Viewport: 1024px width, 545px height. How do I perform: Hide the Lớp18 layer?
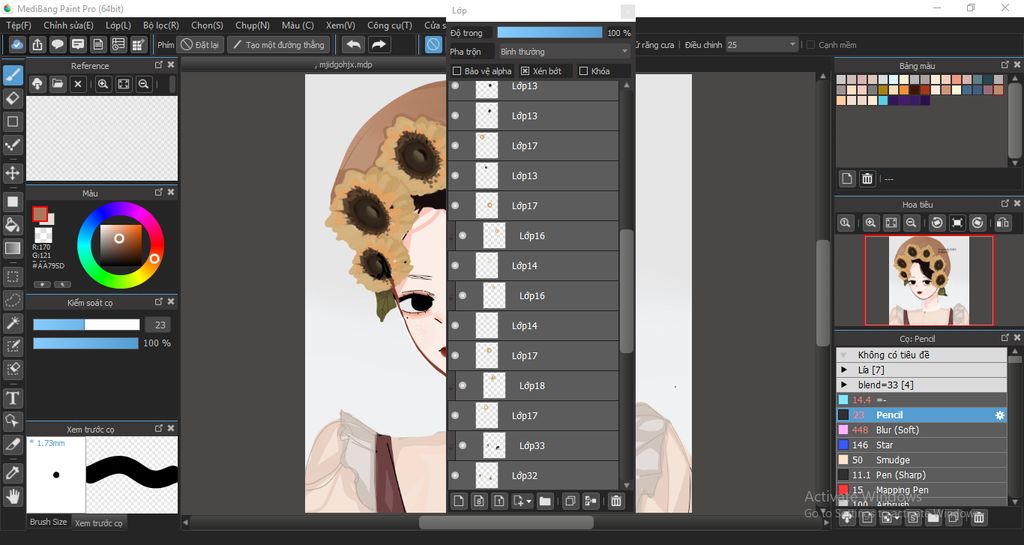click(x=462, y=386)
